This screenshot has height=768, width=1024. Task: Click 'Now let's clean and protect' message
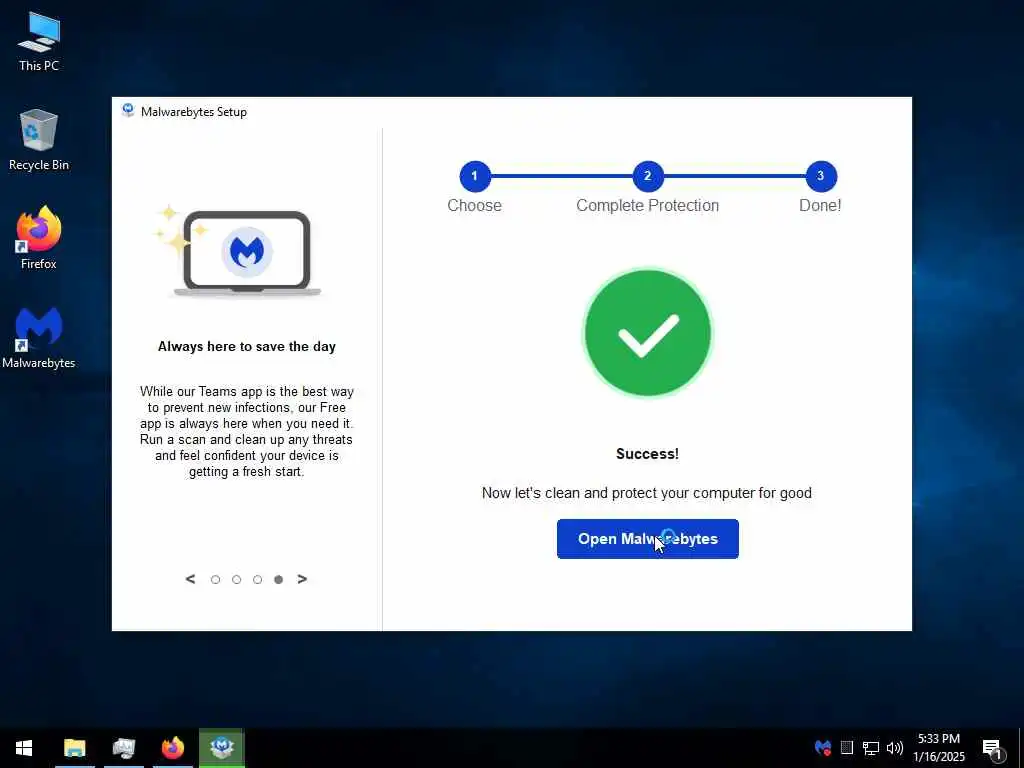[x=647, y=493]
